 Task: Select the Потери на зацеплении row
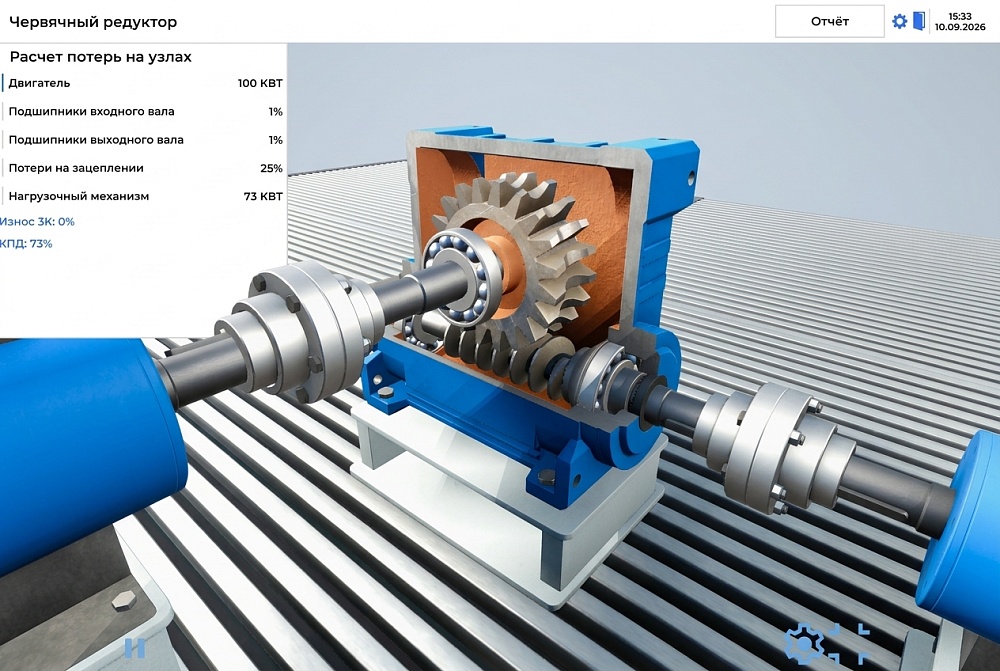[143, 168]
